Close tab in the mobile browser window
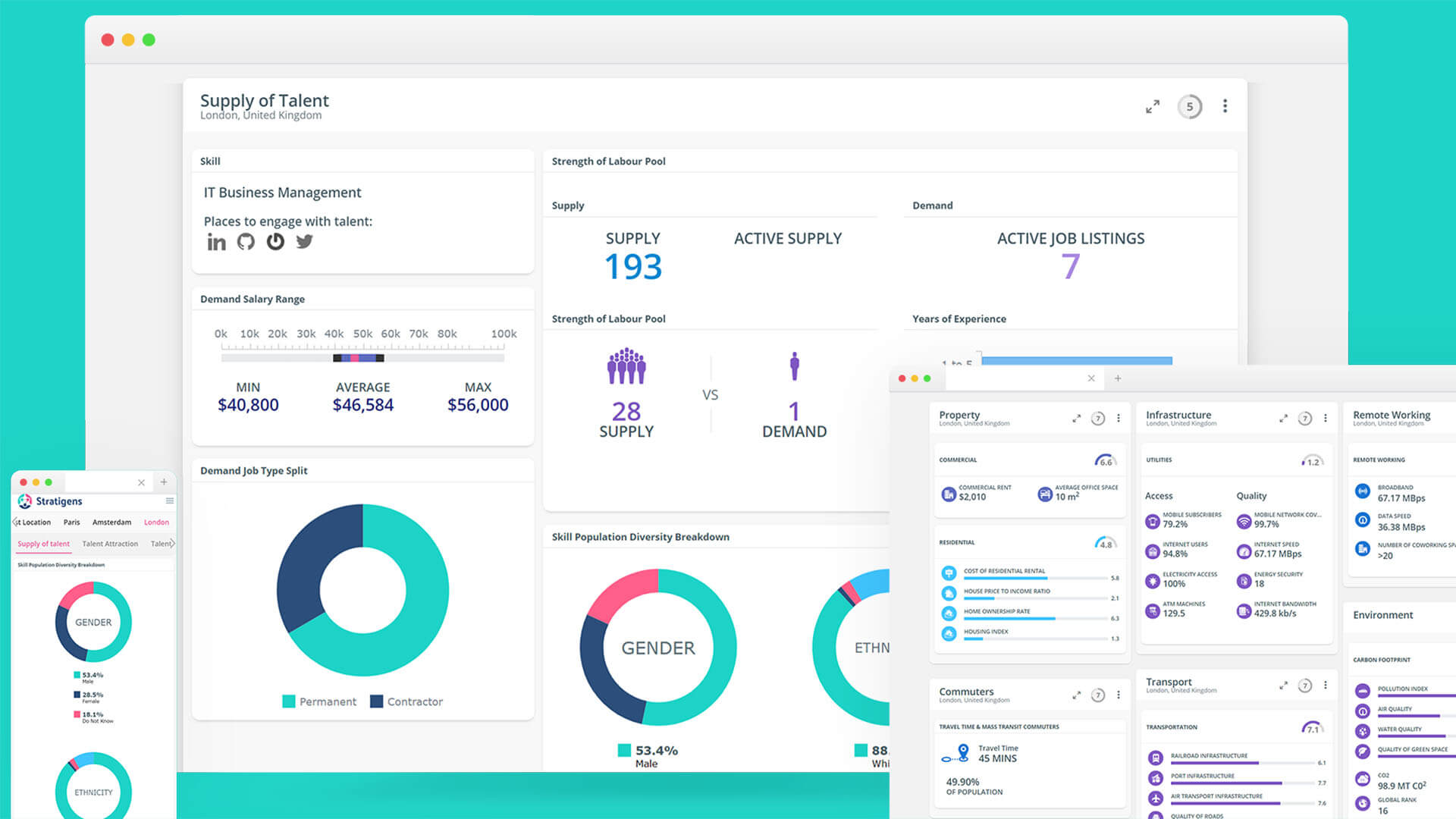The height and width of the screenshot is (819, 1456). coord(141,482)
